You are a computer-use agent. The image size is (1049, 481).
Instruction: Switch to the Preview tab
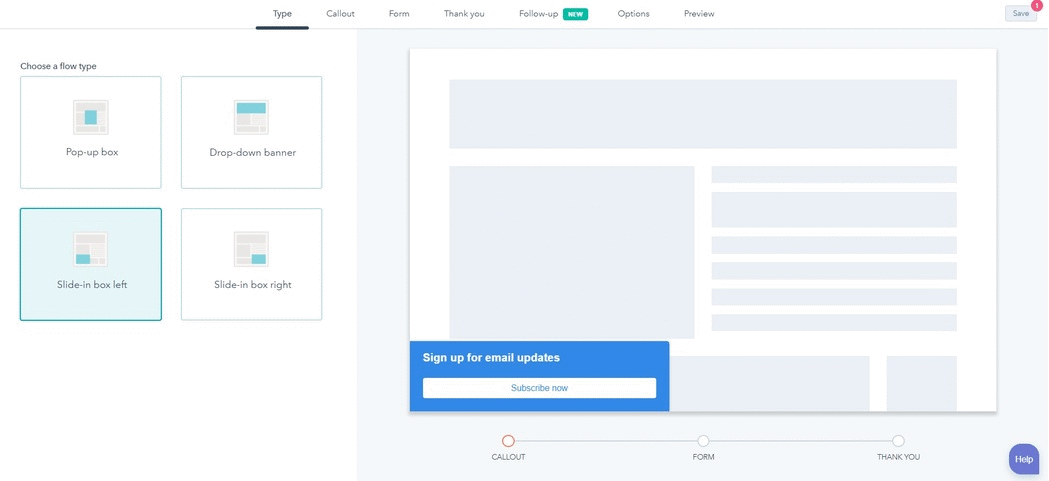click(699, 13)
